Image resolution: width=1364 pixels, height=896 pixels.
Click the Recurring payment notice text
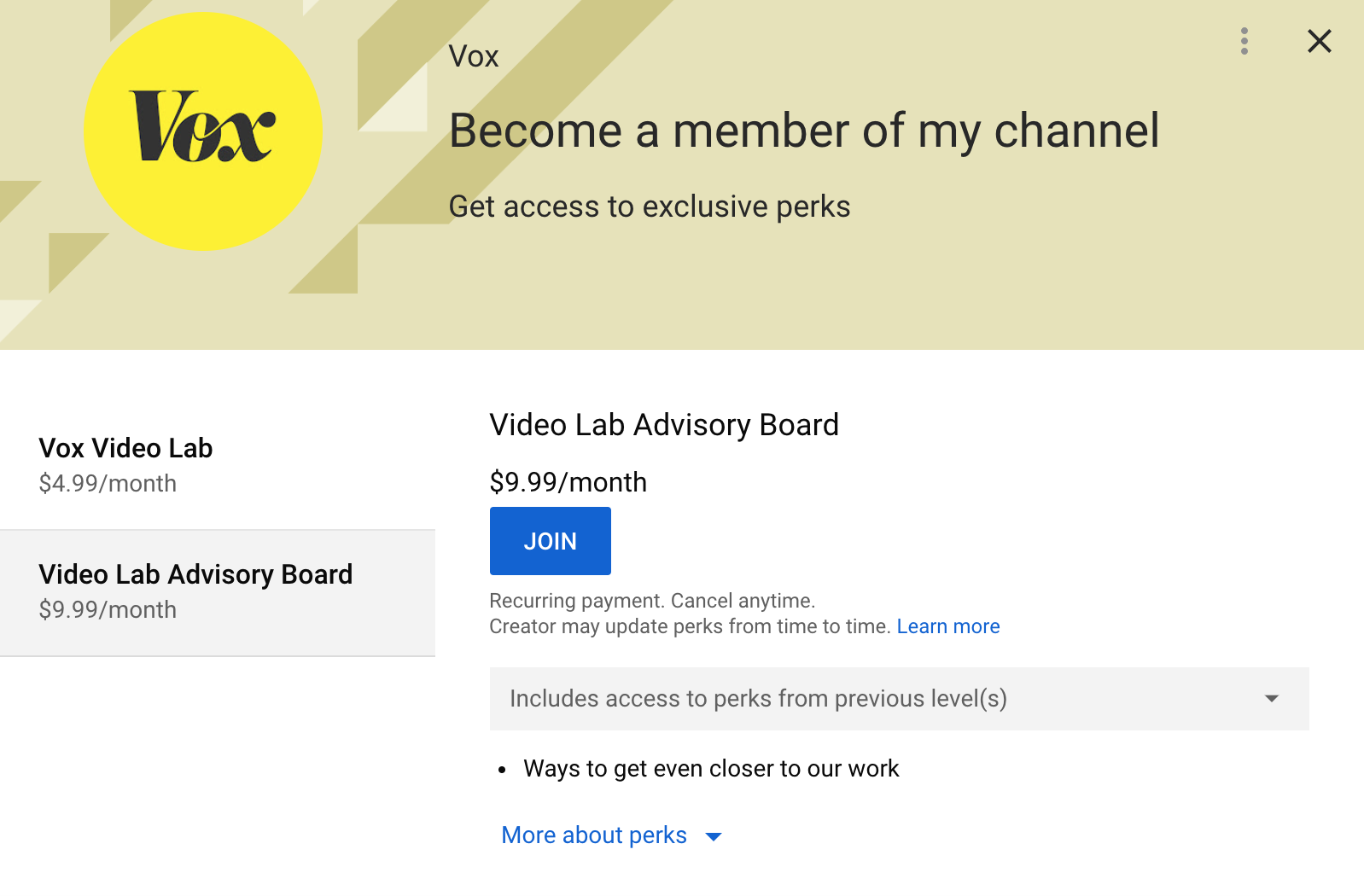[652, 601]
